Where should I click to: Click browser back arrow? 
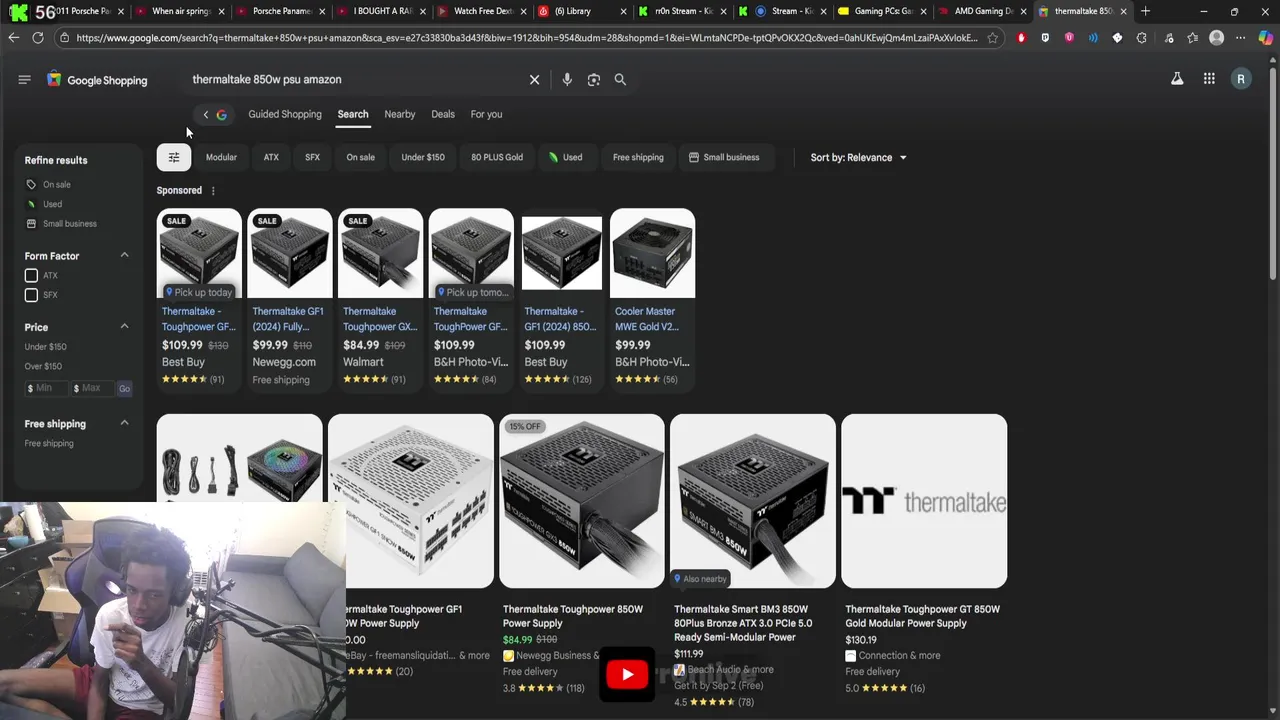13,37
